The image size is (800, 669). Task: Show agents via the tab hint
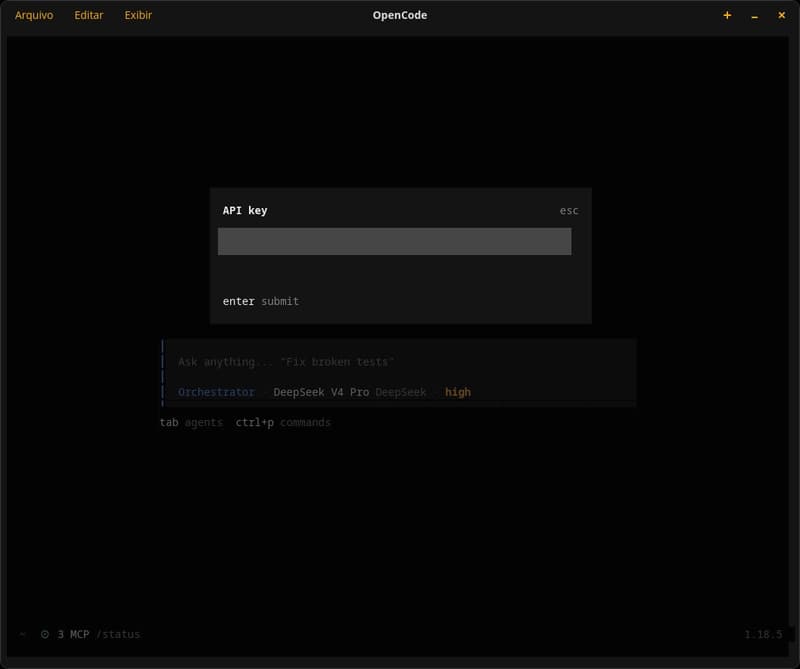click(191, 422)
